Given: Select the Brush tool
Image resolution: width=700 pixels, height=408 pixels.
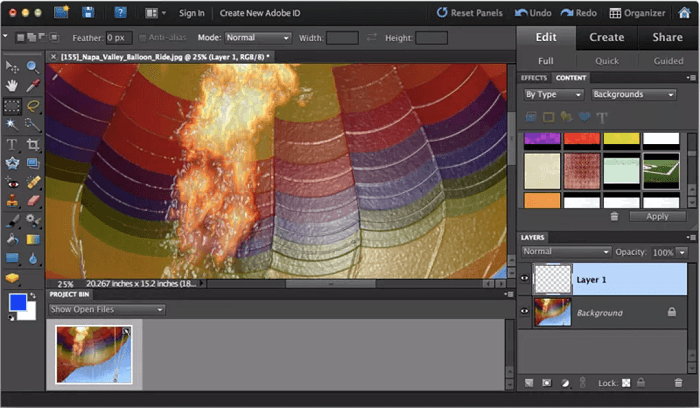Looking at the screenshot, I should tap(12, 220).
